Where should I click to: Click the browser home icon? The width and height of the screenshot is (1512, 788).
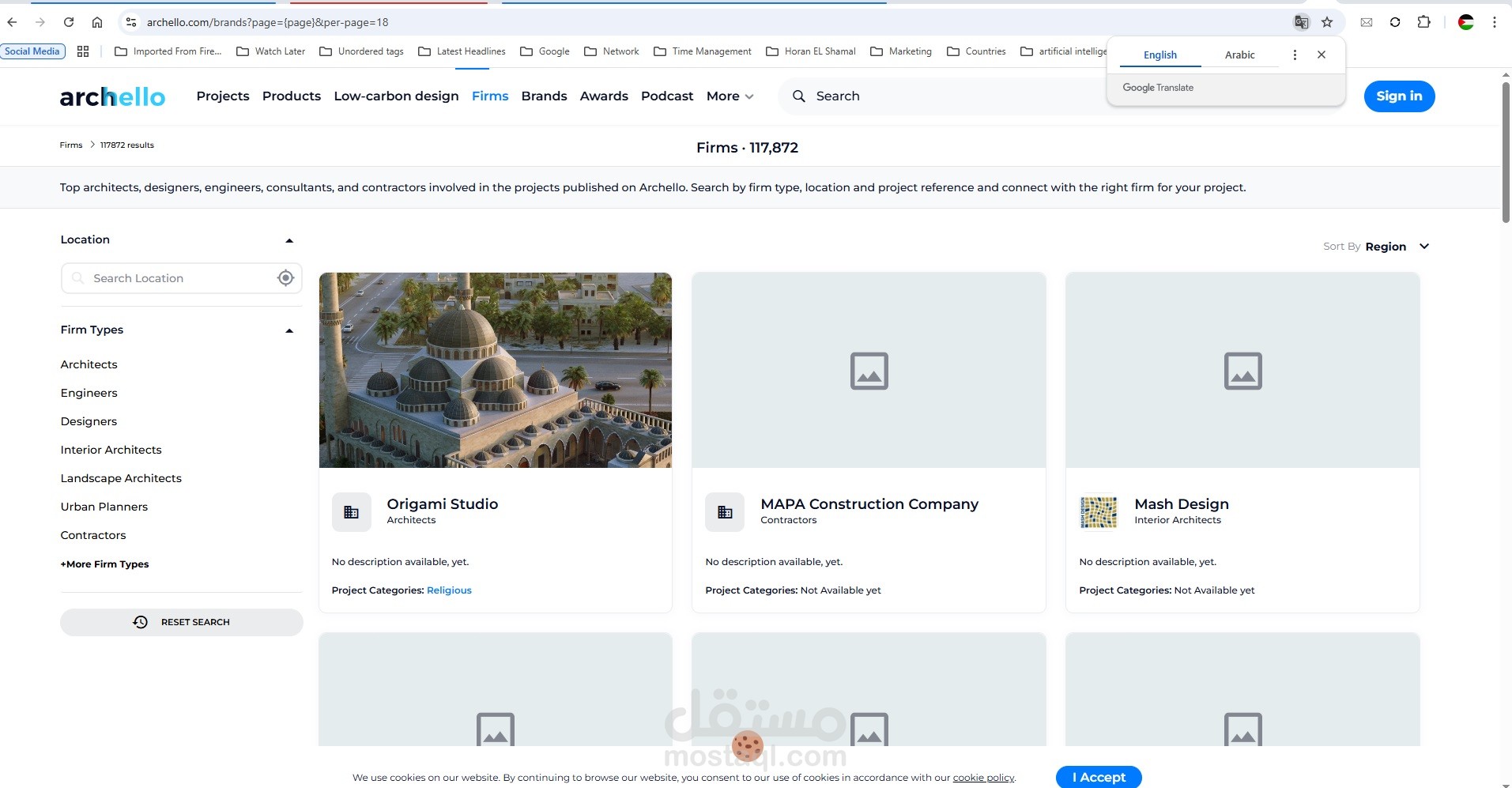tap(97, 22)
